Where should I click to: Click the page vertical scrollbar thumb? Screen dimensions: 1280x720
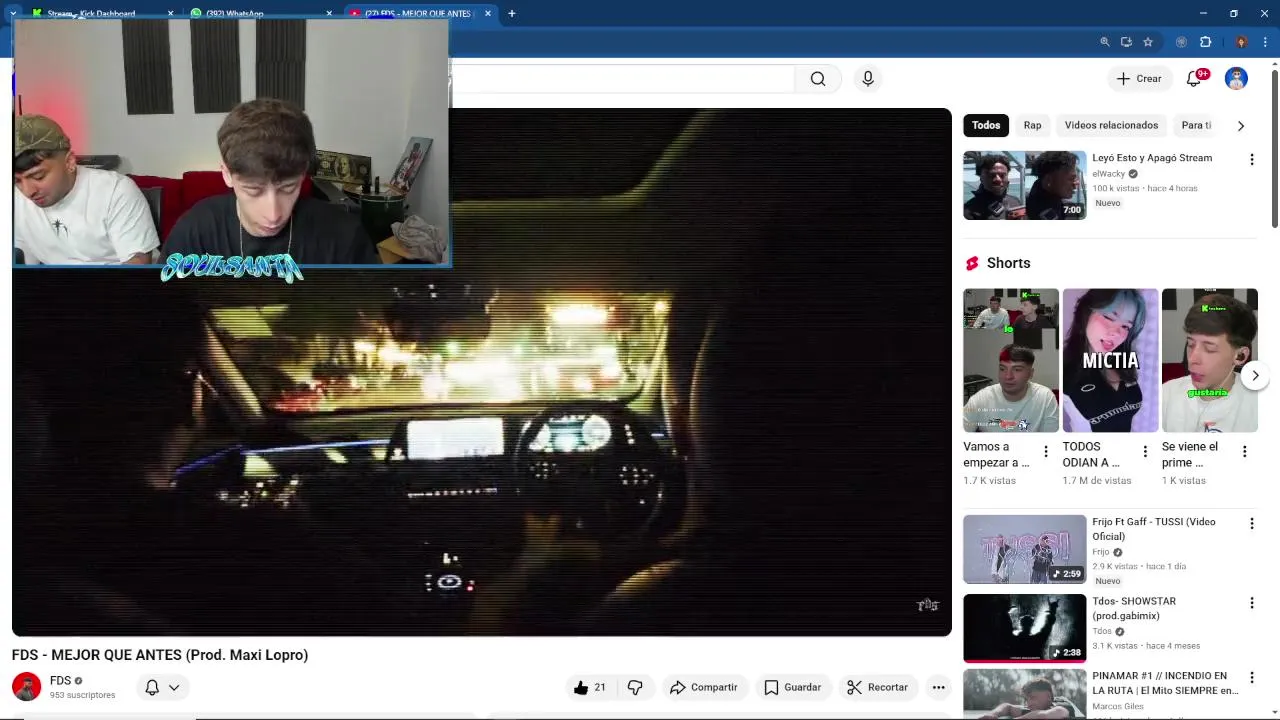pos(1274,148)
